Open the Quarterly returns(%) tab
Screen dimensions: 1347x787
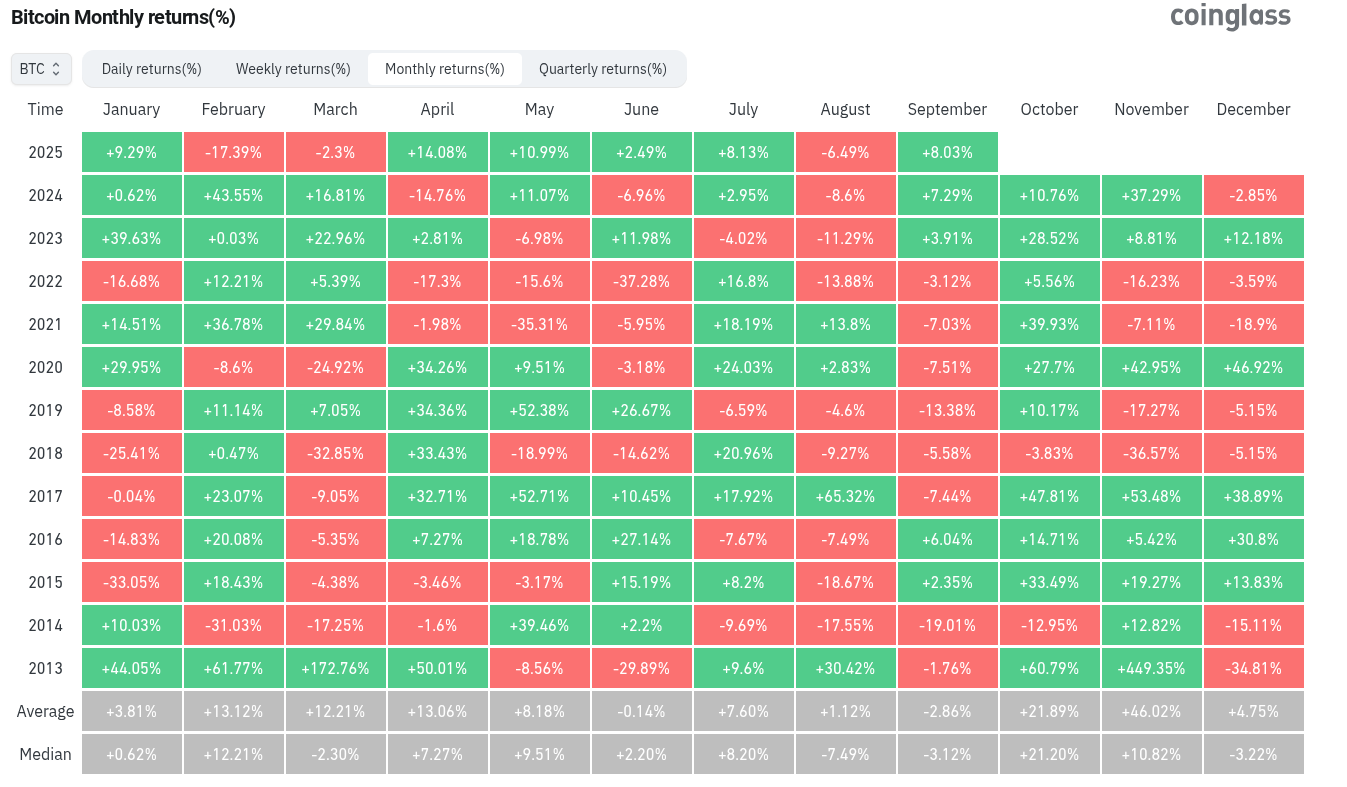pos(603,69)
